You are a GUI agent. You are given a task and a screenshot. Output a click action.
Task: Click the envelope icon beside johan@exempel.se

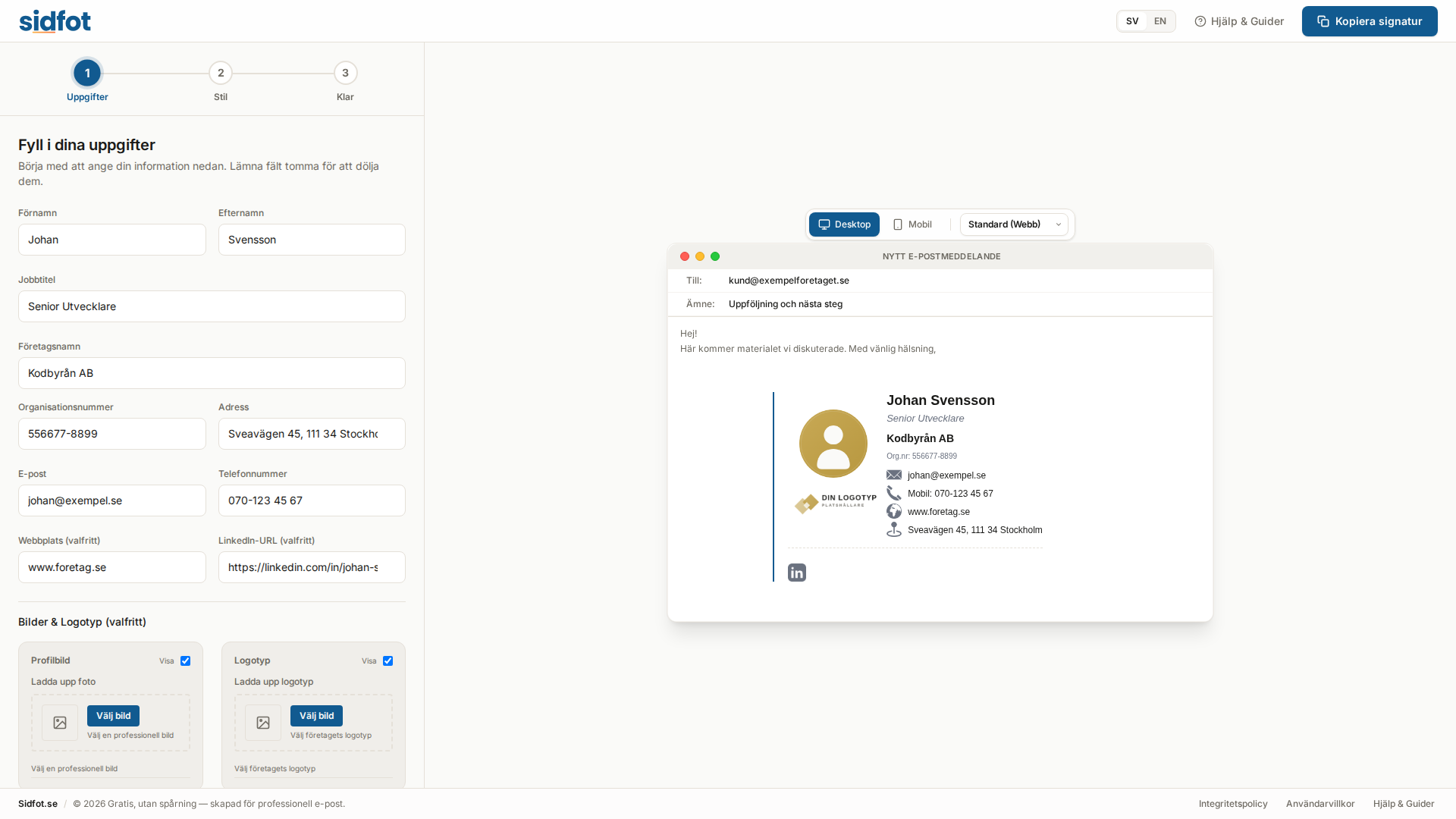[894, 475]
